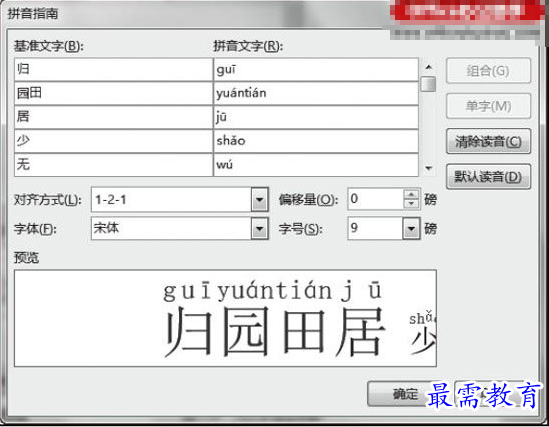Screen dimensions: 549x427
Task: Click the 默认读音(D) button
Action: 488,177
